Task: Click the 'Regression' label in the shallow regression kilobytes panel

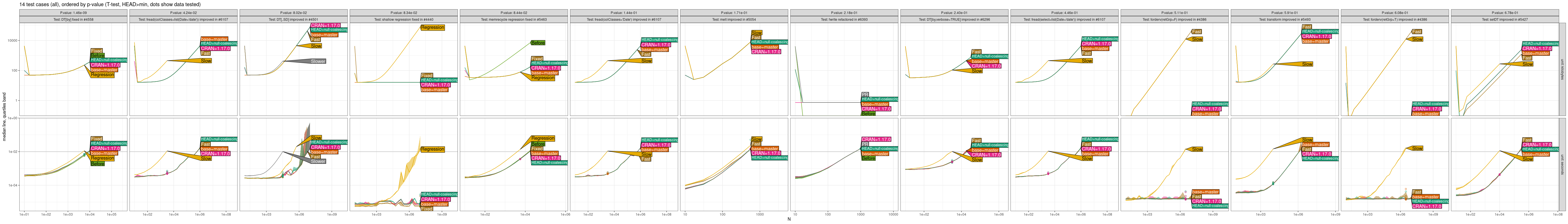Action: (x=432, y=27)
